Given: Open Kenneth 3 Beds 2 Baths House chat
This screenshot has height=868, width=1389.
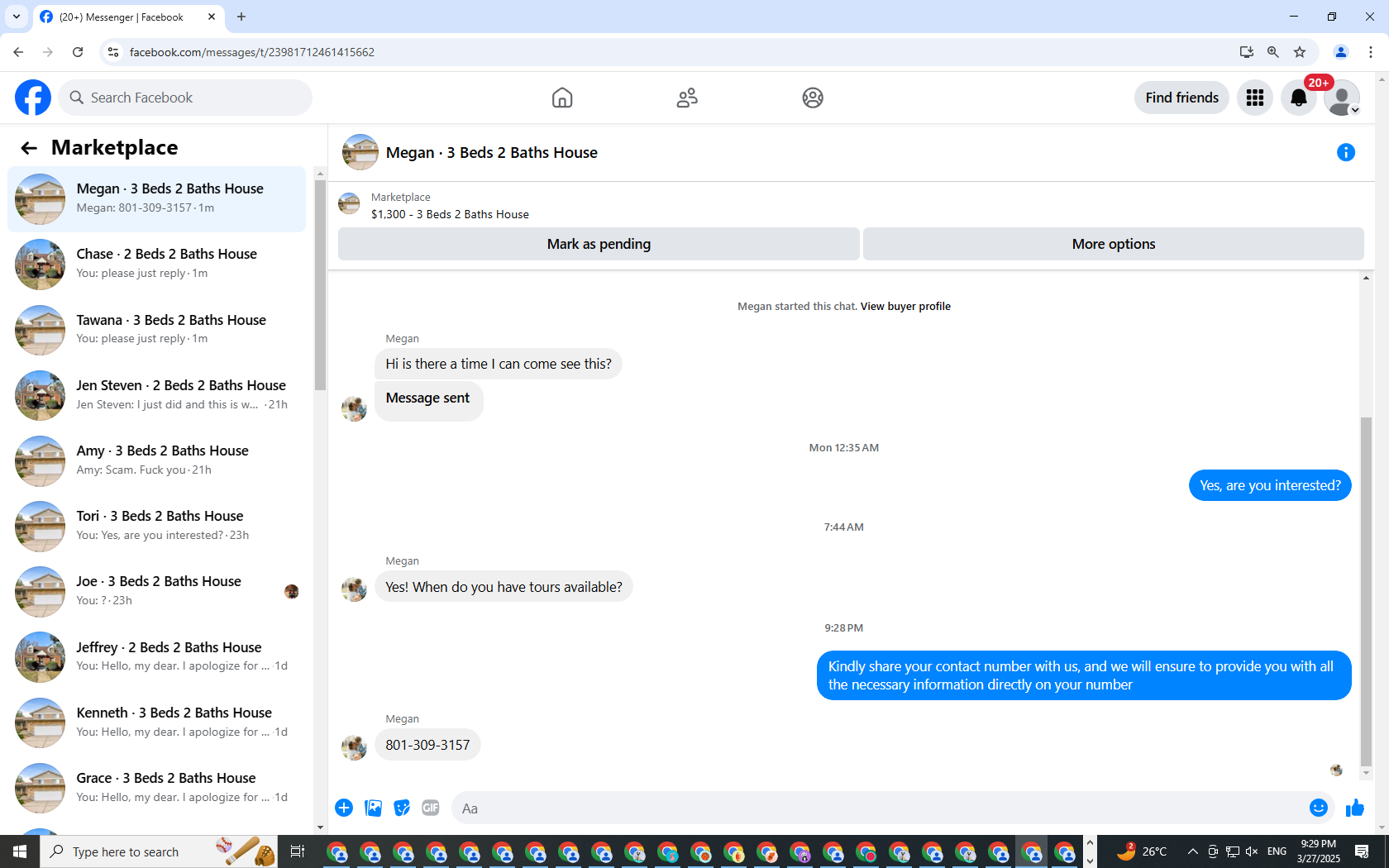Looking at the screenshot, I should click(x=157, y=722).
